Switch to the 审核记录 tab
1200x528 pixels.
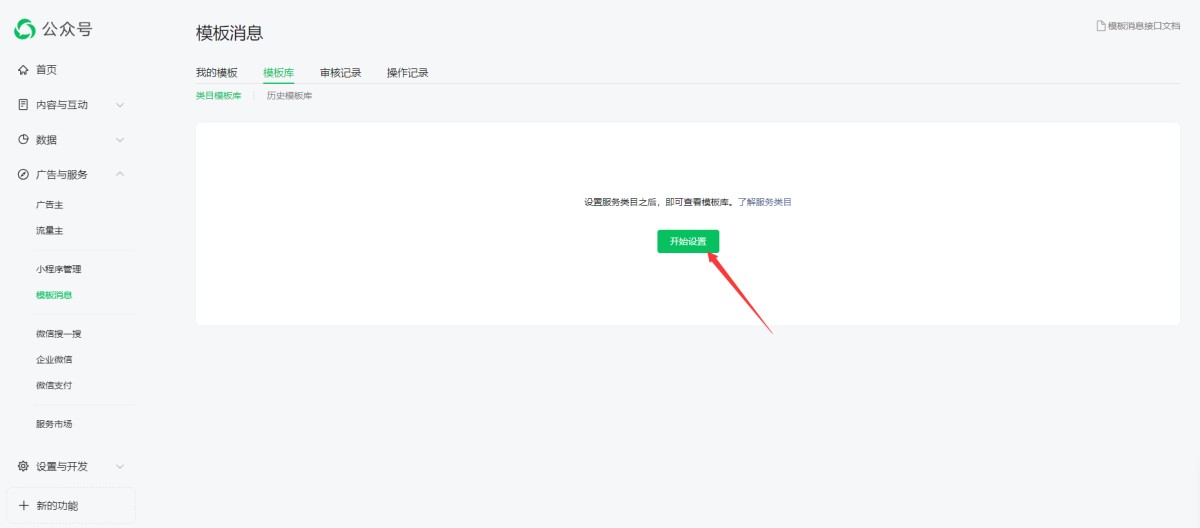(x=340, y=73)
